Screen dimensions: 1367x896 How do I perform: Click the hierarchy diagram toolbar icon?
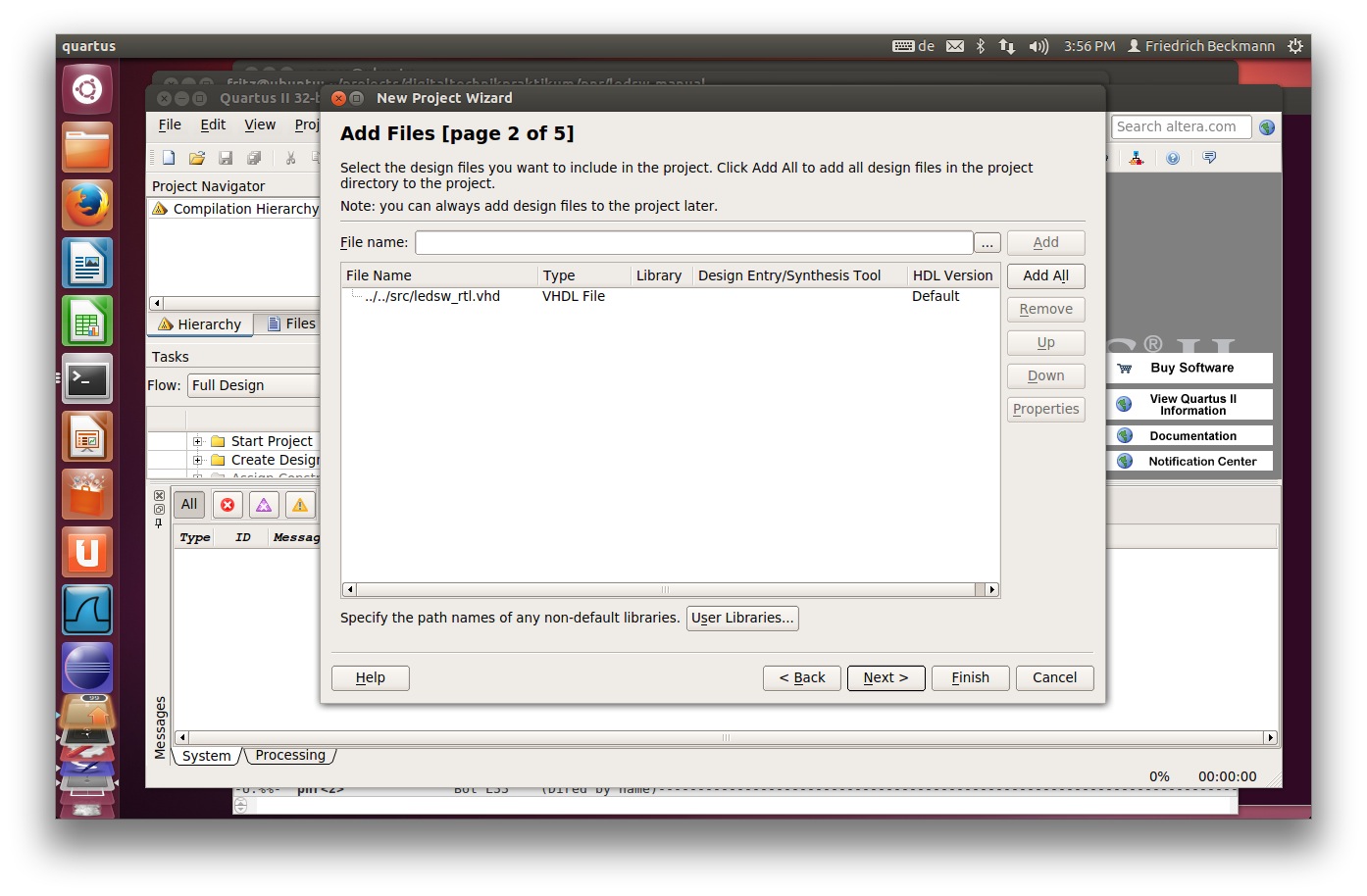1137,158
